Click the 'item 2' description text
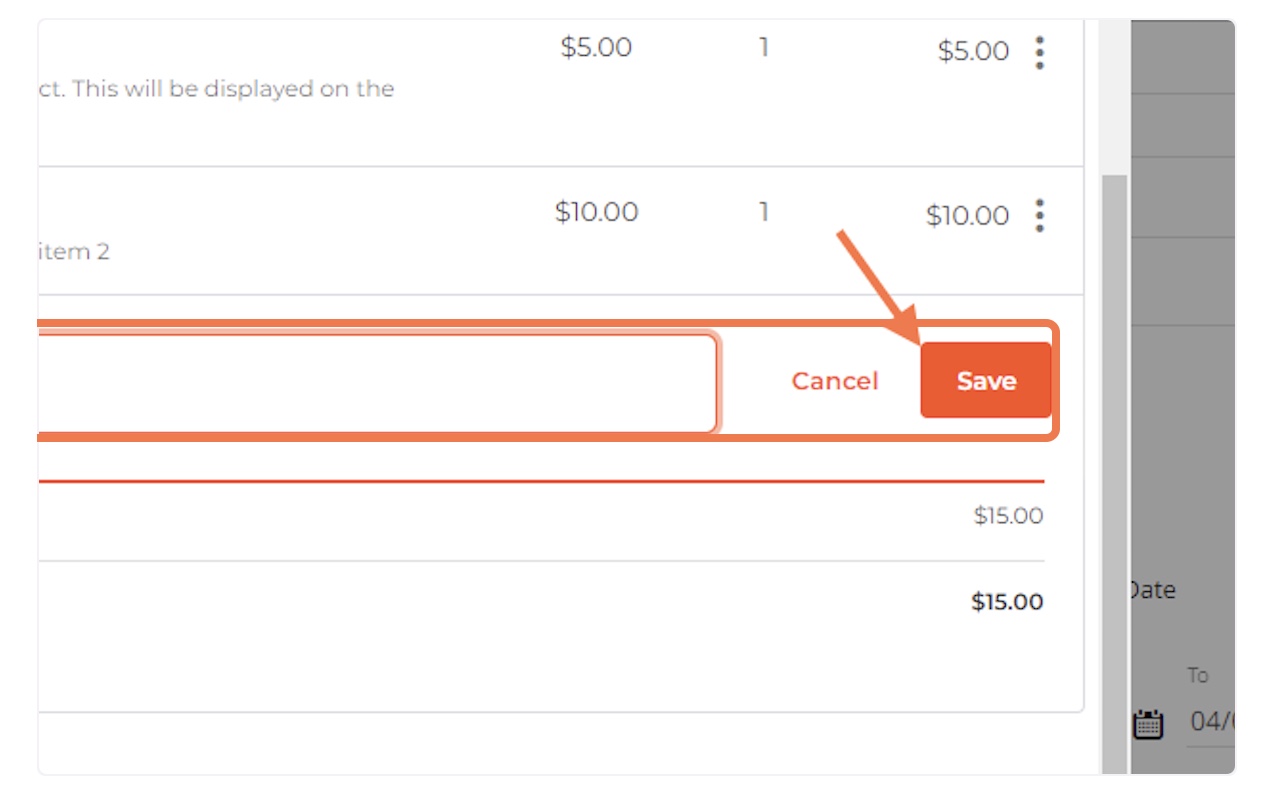Screen dimensions: 1268x786 [x=74, y=252]
